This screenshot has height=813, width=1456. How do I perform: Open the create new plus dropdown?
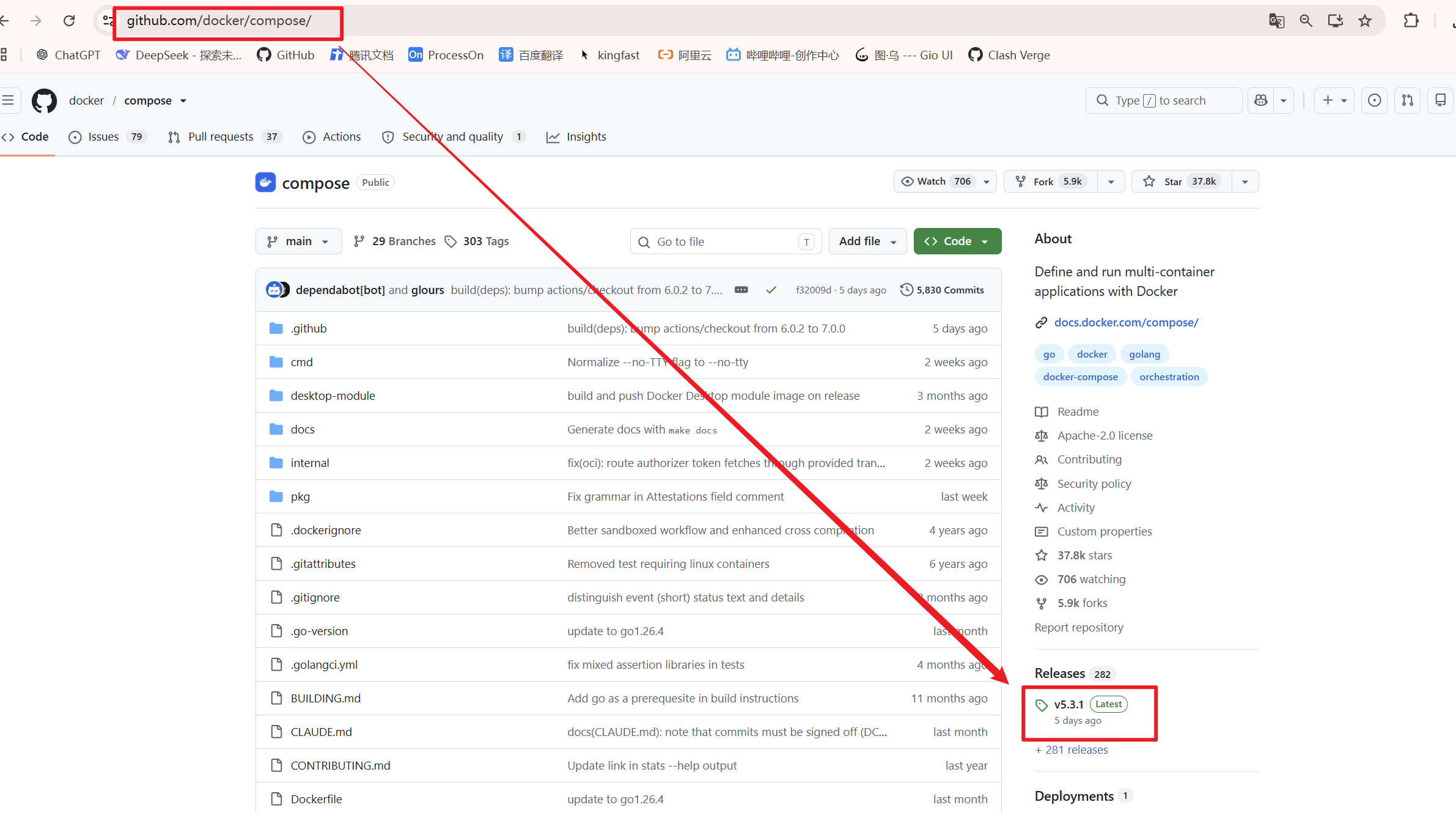[1334, 100]
